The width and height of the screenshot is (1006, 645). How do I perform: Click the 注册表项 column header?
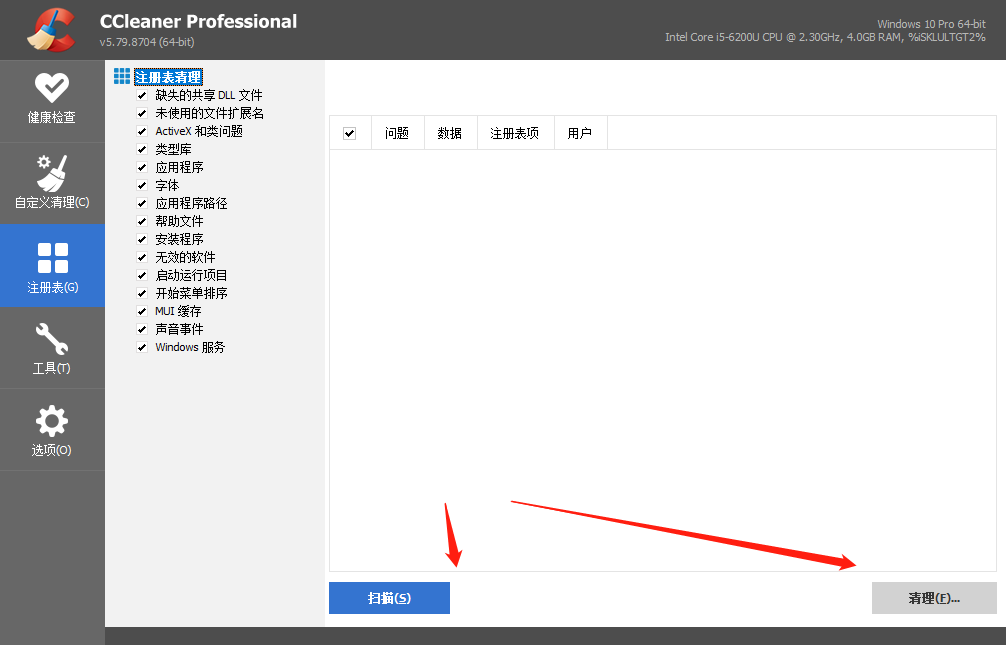515,133
